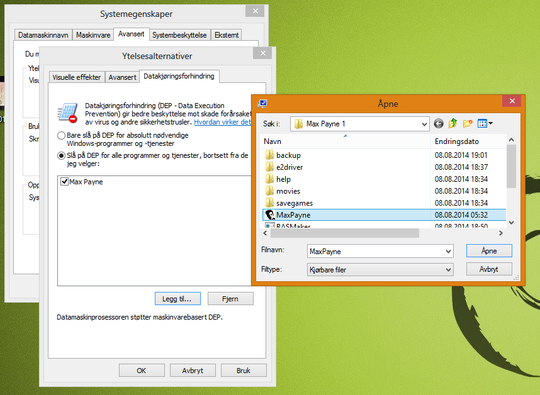Click Bruk in Ytelsesalternativer

243,371
